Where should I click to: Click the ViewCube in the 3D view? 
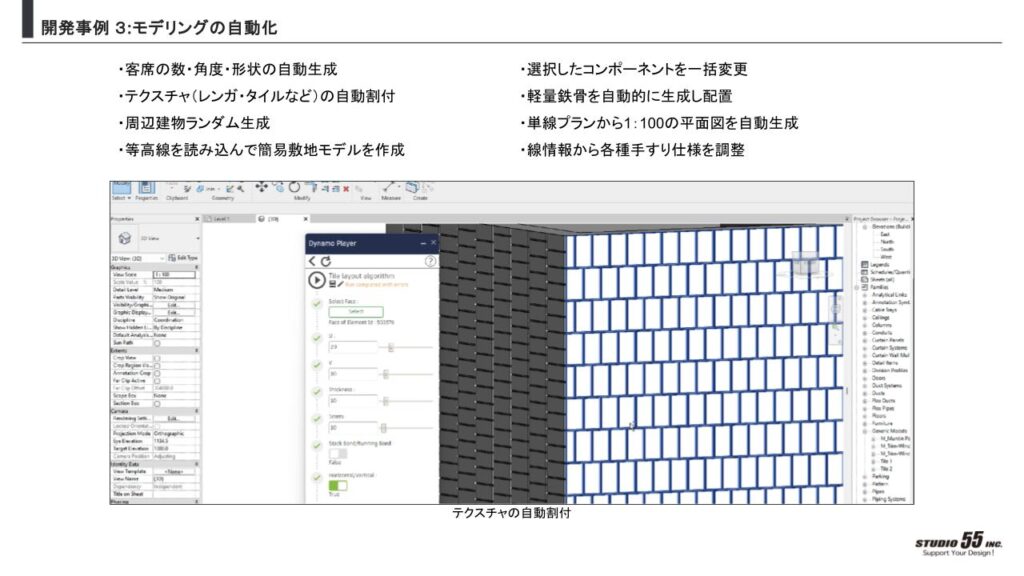[x=805, y=265]
